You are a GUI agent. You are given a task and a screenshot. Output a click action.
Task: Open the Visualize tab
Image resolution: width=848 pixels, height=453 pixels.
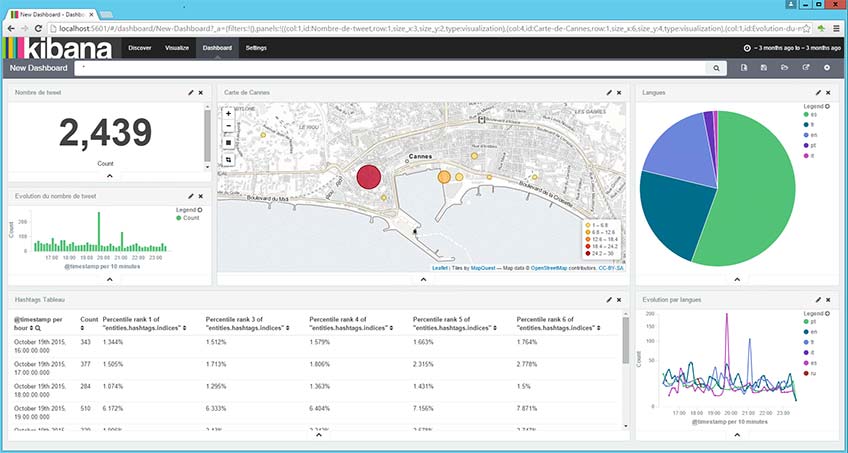(x=177, y=48)
